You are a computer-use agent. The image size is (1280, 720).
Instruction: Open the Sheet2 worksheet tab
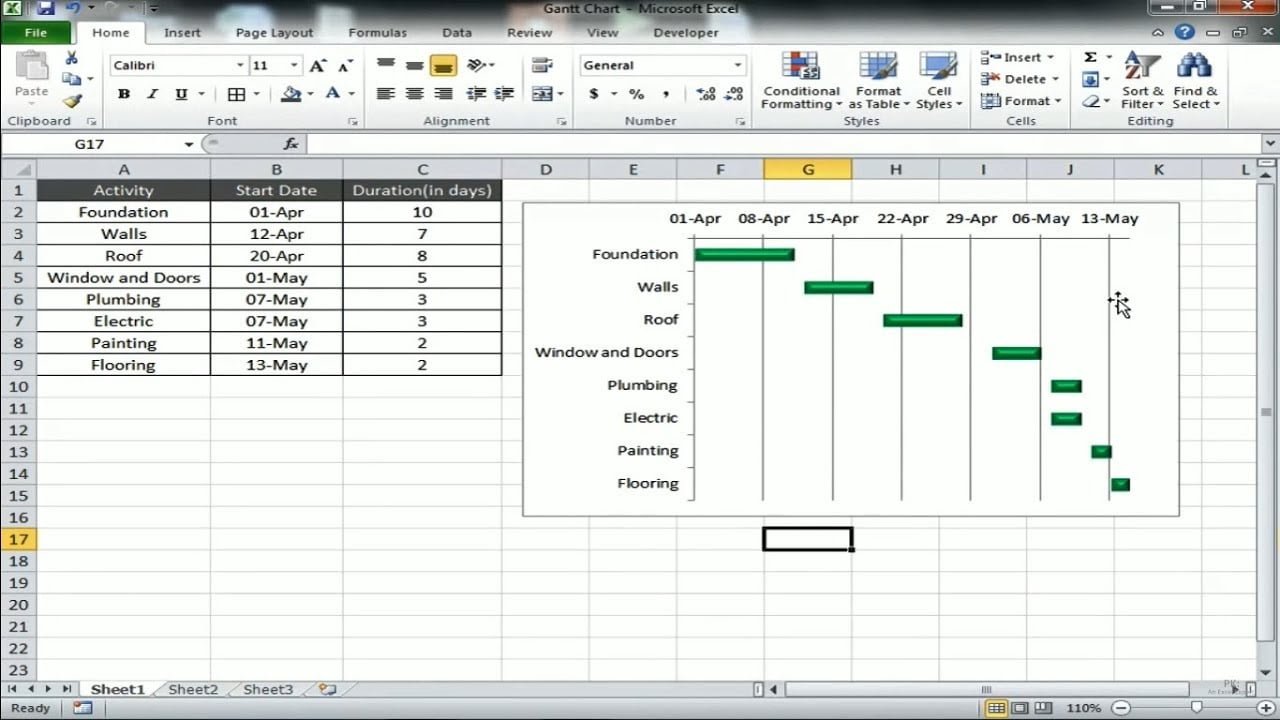pos(193,689)
